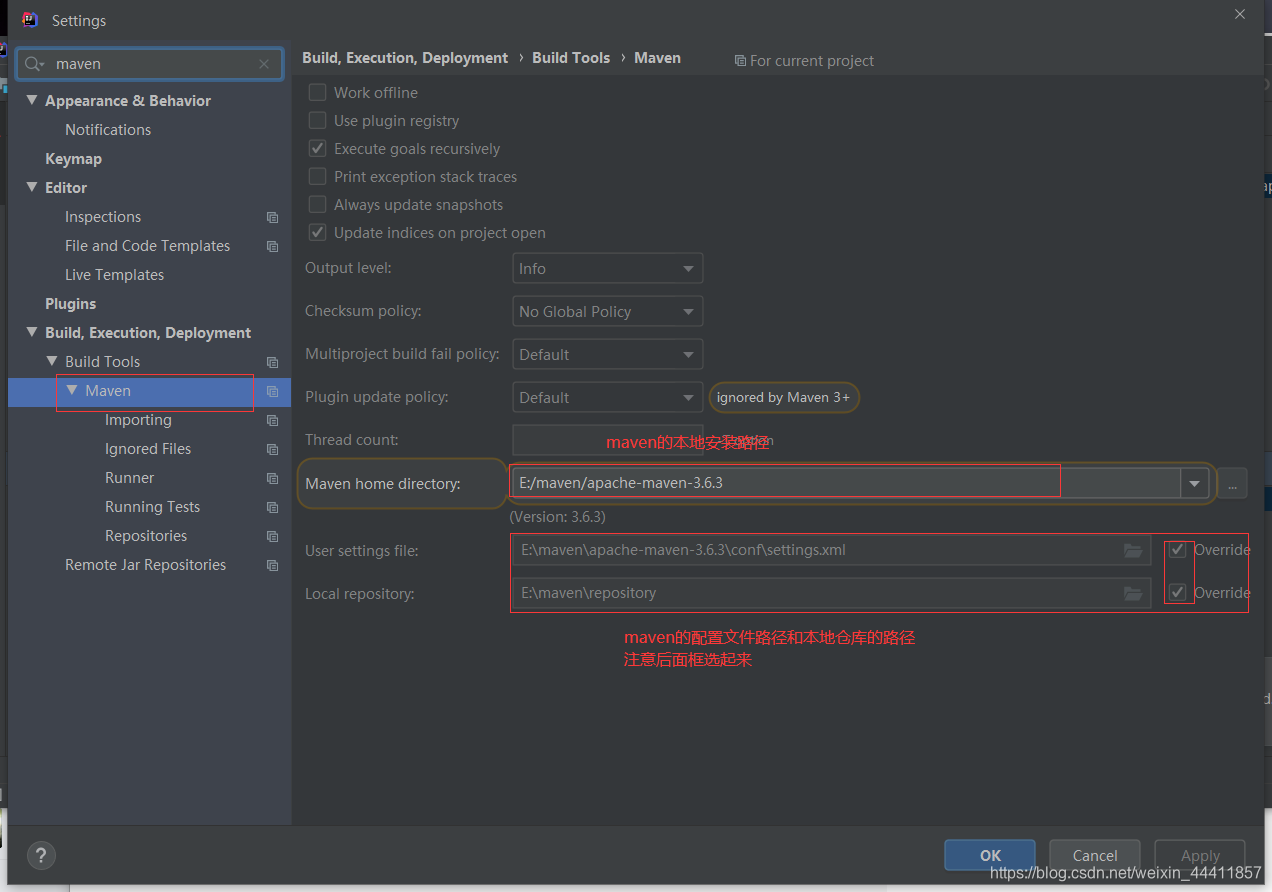Click project-level icon beside Importing

pos(272,420)
